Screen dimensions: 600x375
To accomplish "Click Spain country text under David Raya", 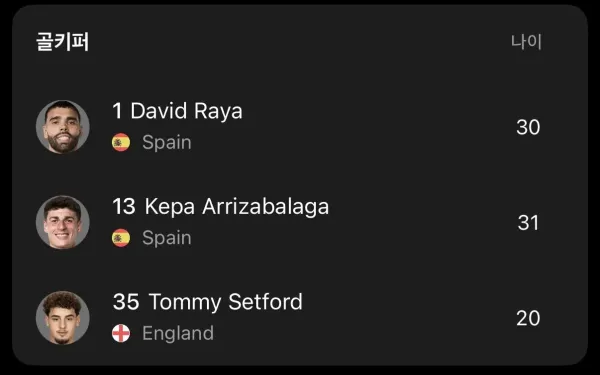I will click(167, 142).
